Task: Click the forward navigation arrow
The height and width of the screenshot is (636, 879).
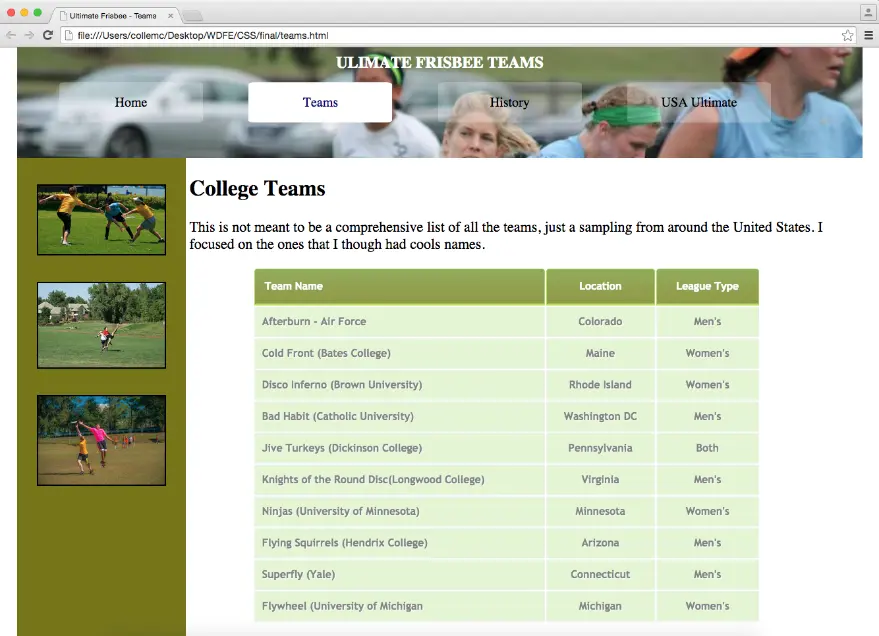Action: (x=29, y=33)
